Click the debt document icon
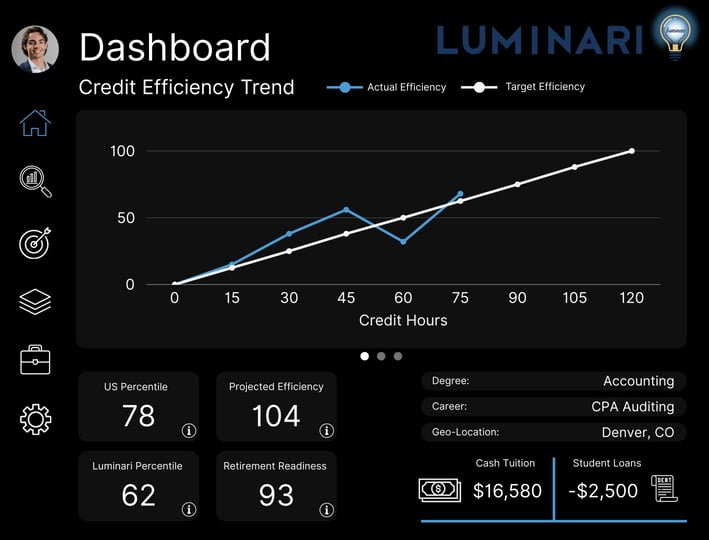Viewport: 709px width, 540px height. pos(664,488)
